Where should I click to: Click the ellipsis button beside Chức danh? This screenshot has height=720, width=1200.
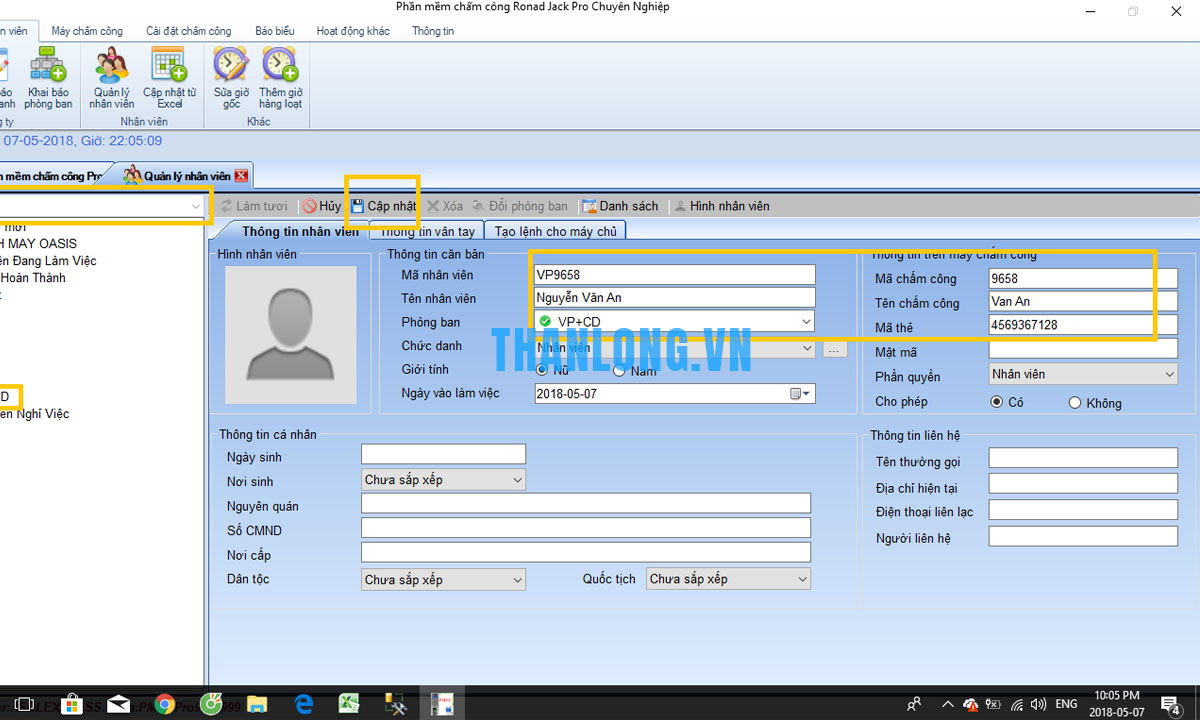(x=835, y=349)
